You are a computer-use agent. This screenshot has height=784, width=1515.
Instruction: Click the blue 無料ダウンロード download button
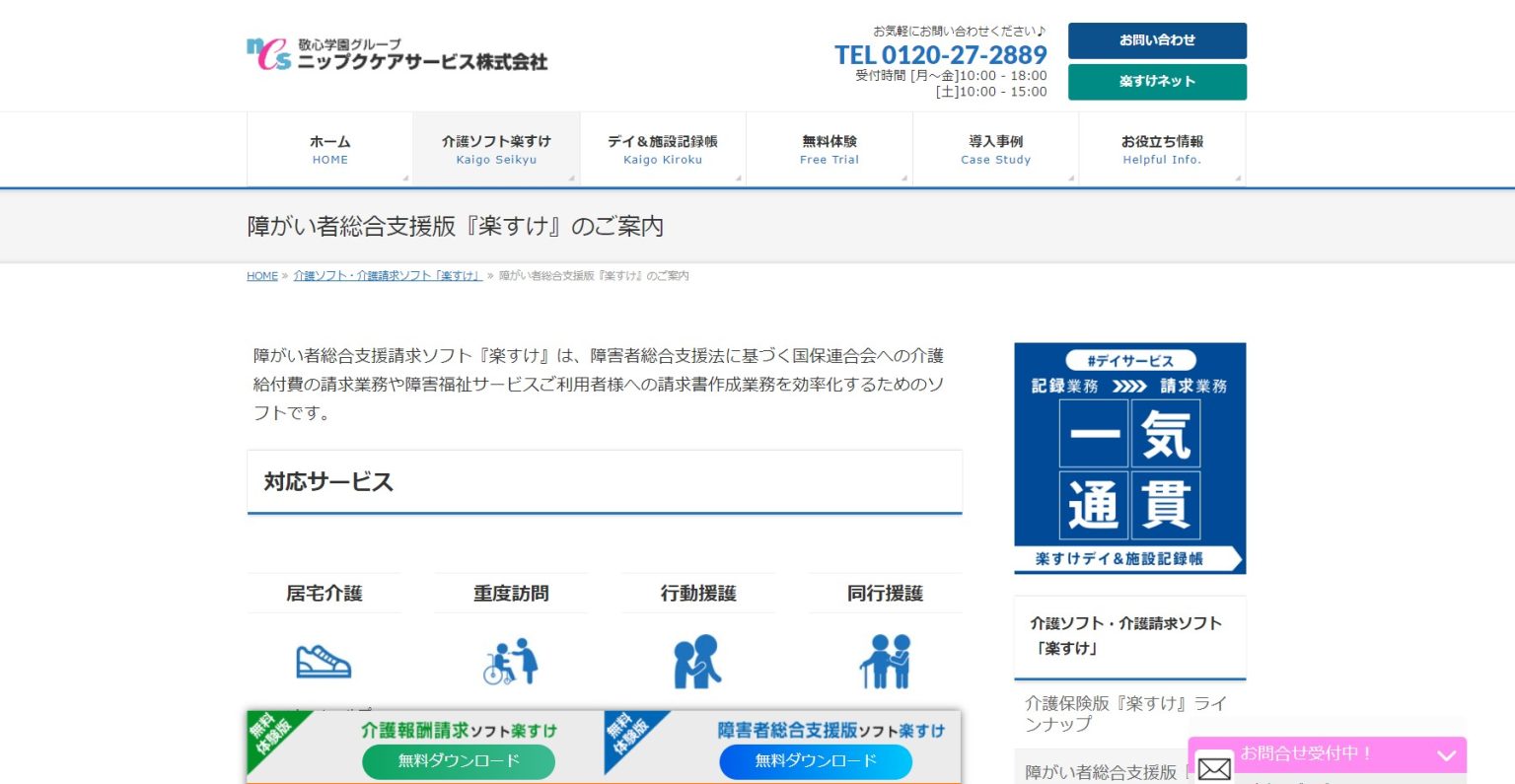[816, 761]
